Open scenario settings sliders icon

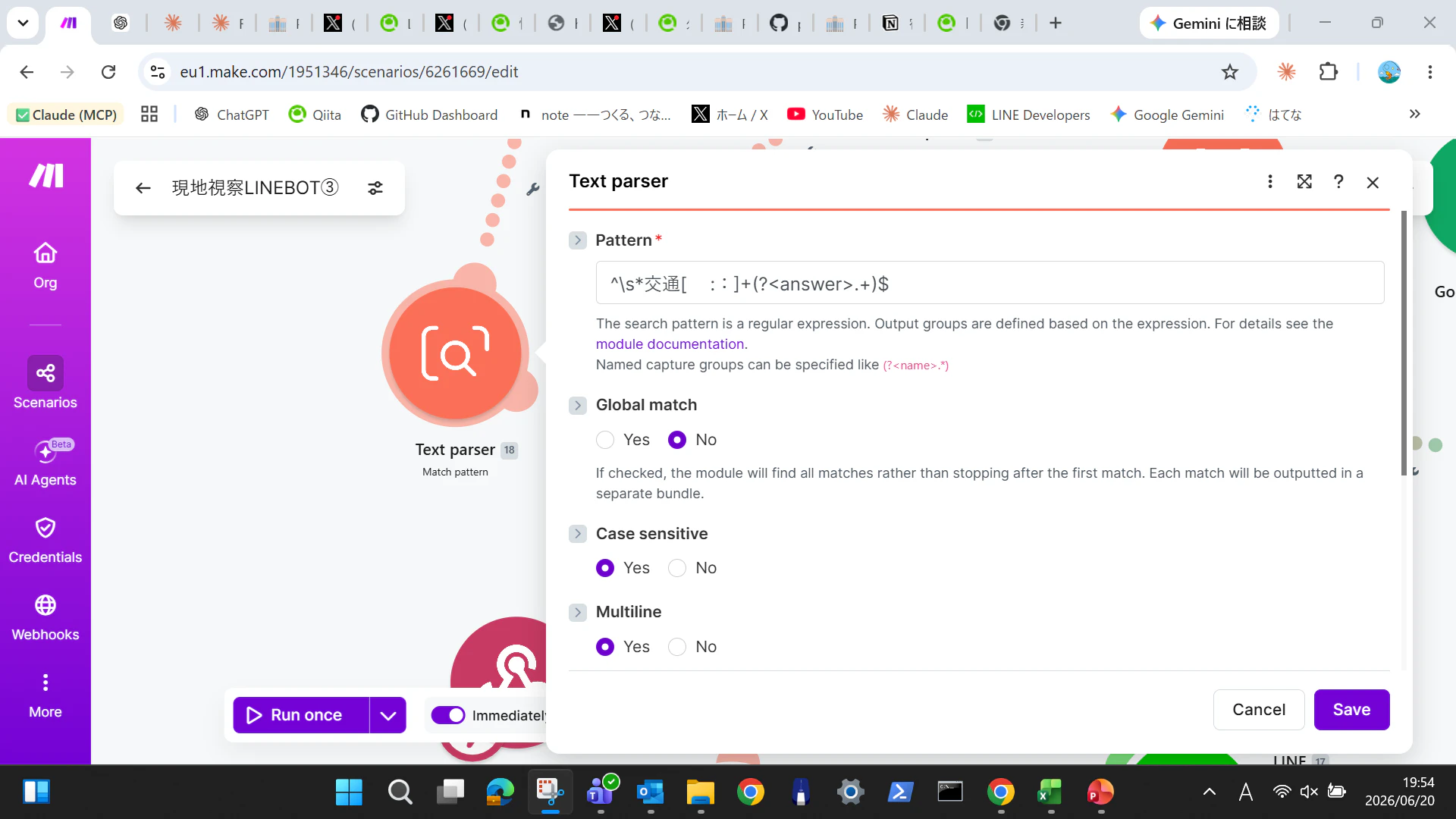375,188
